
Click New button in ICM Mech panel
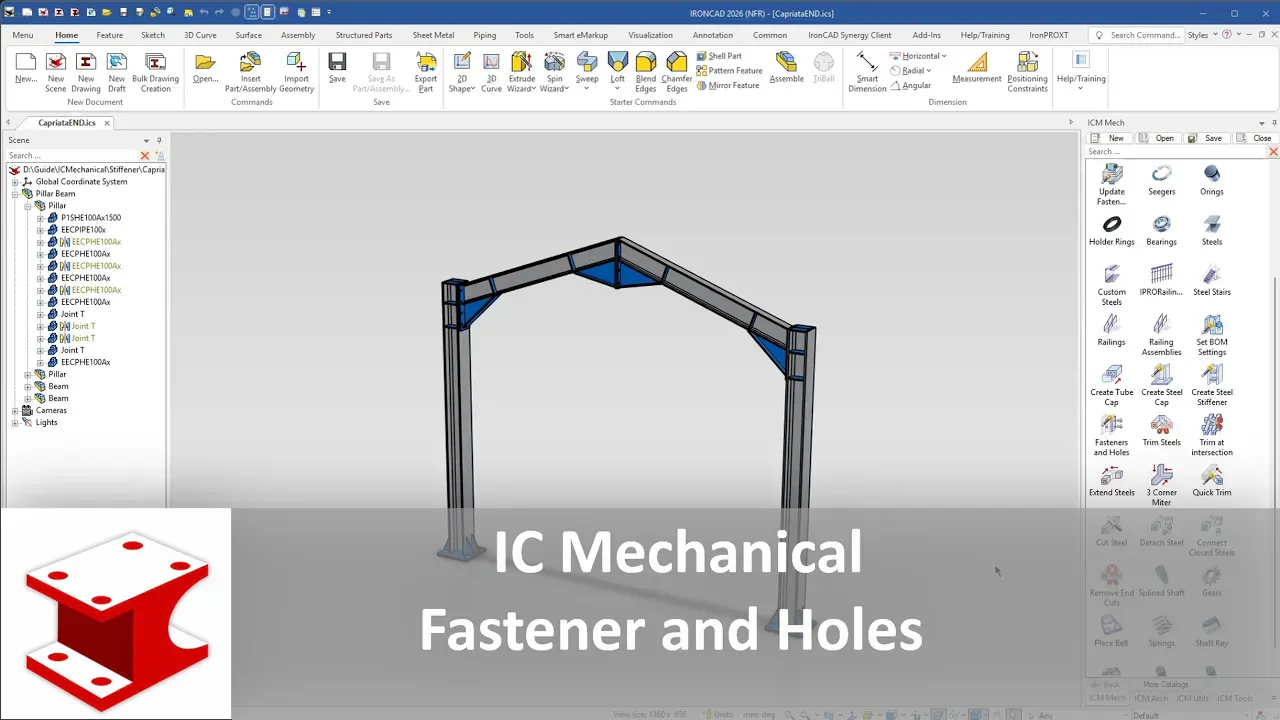(x=1108, y=138)
